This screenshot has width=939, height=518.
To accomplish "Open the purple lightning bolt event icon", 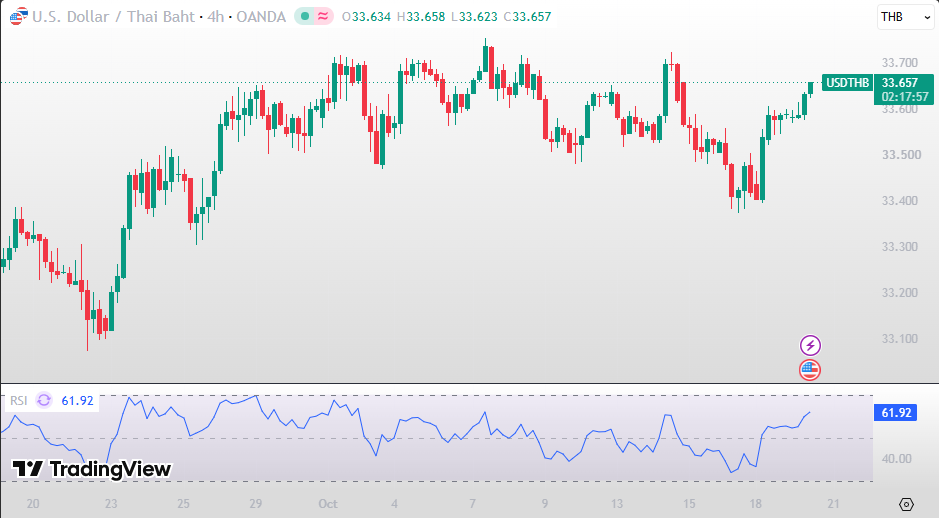I will pyautogui.click(x=810, y=346).
